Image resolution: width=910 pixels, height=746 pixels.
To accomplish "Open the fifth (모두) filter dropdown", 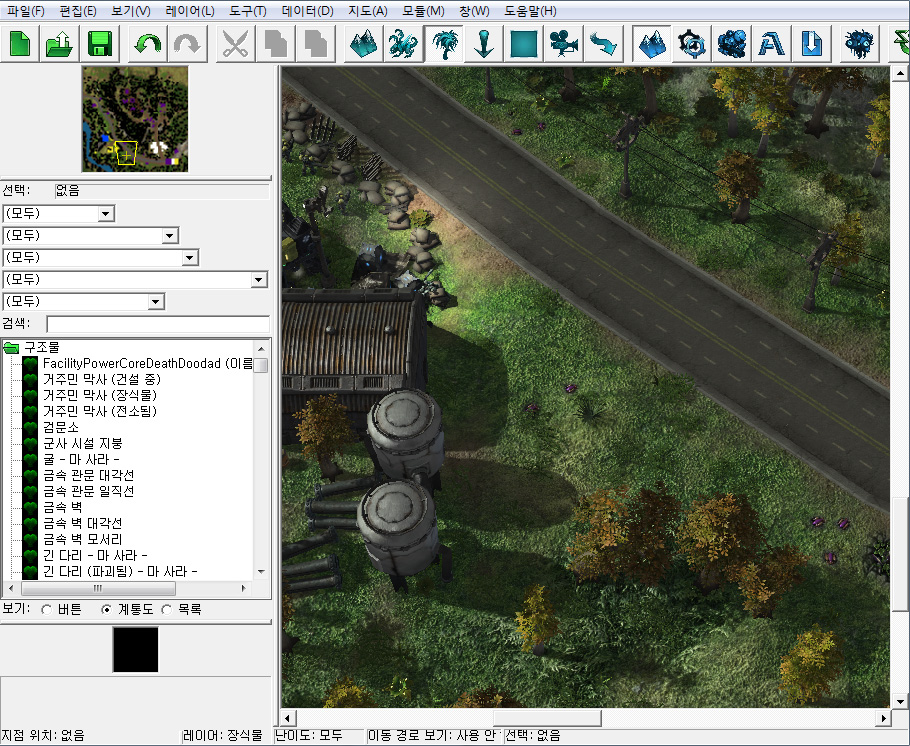I will [156, 302].
